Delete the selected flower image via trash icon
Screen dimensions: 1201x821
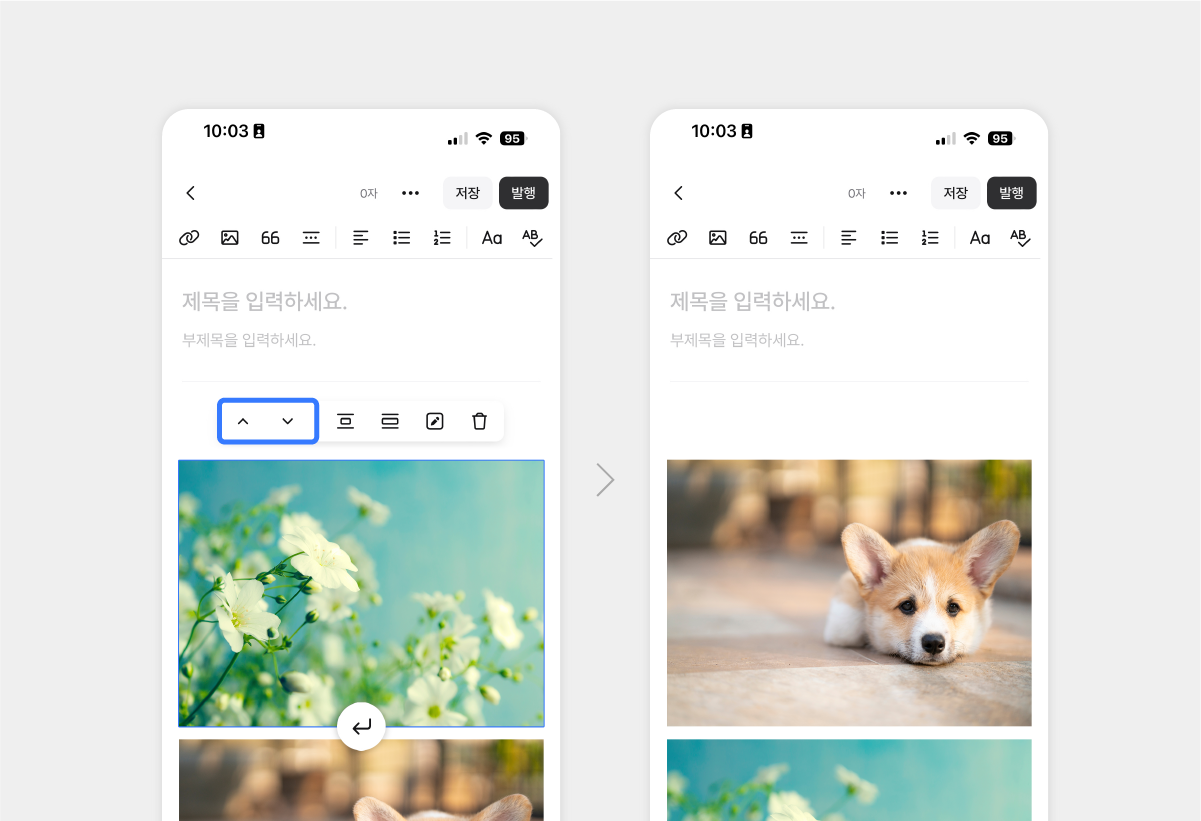480,421
